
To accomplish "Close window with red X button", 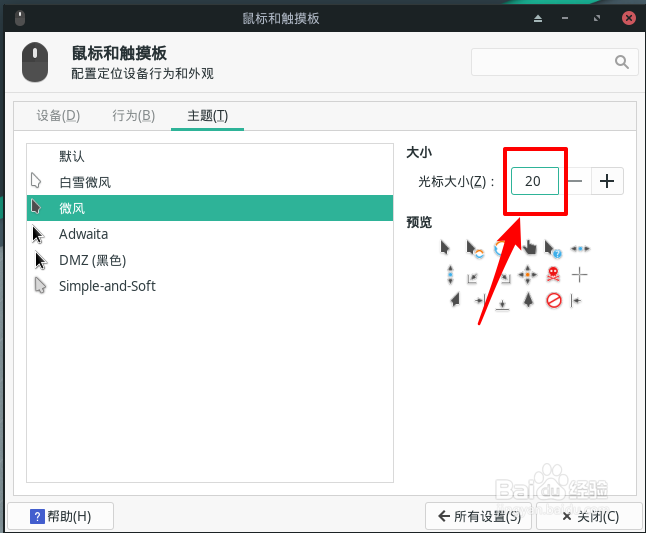I will 629,18.
